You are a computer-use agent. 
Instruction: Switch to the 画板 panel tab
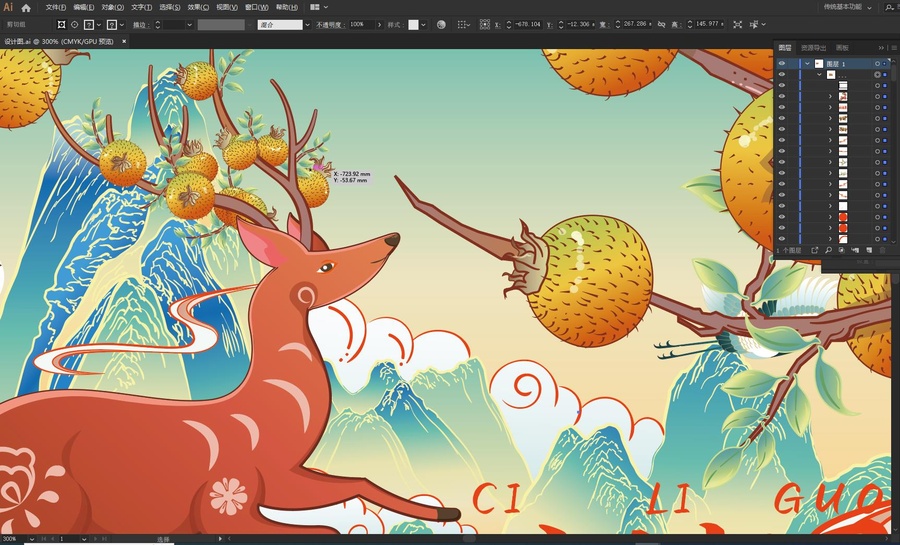842,48
